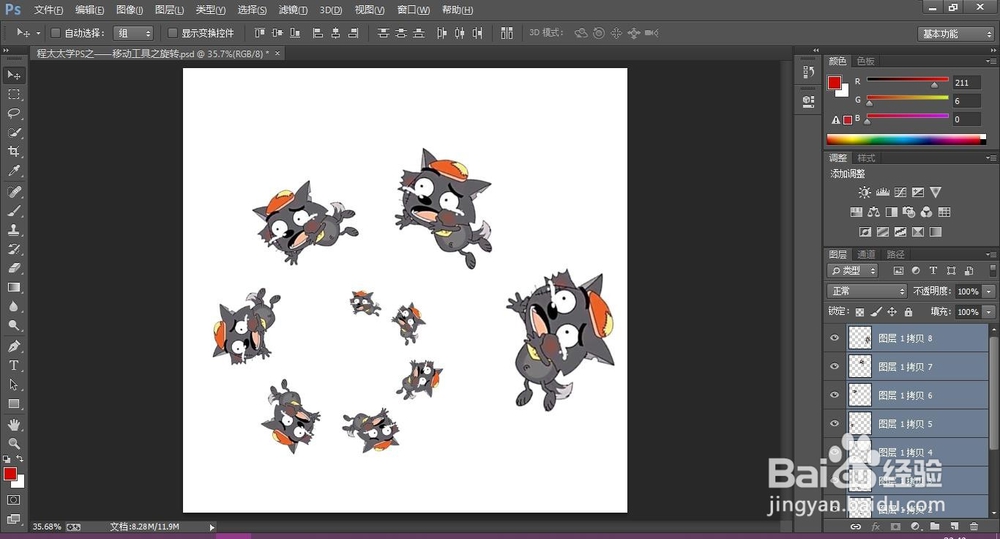
Task: Select the Dodge tool
Action: (x=13, y=326)
